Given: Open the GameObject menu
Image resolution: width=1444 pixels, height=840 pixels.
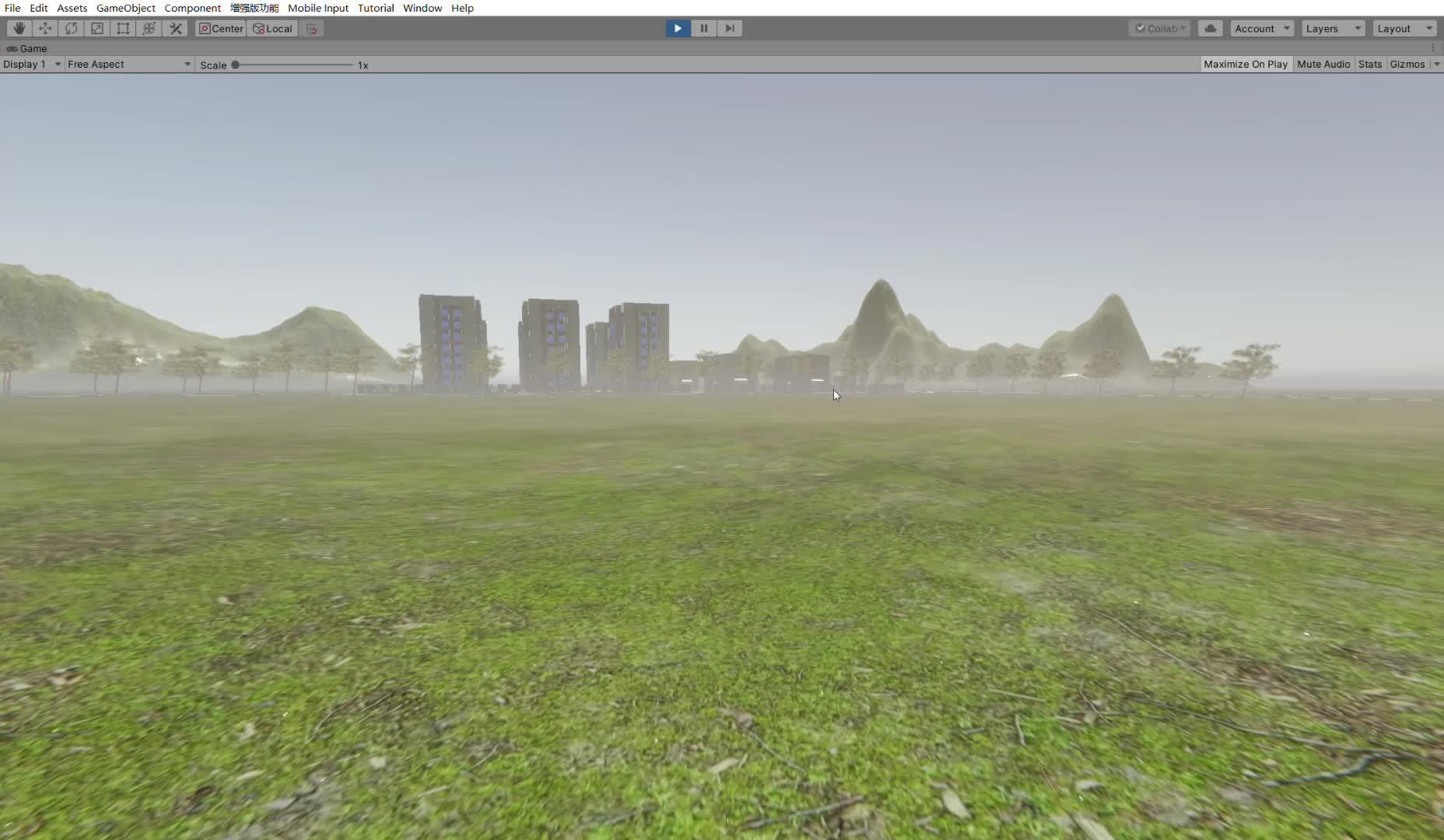Looking at the screenshot, I should click(x=125, y=8).
